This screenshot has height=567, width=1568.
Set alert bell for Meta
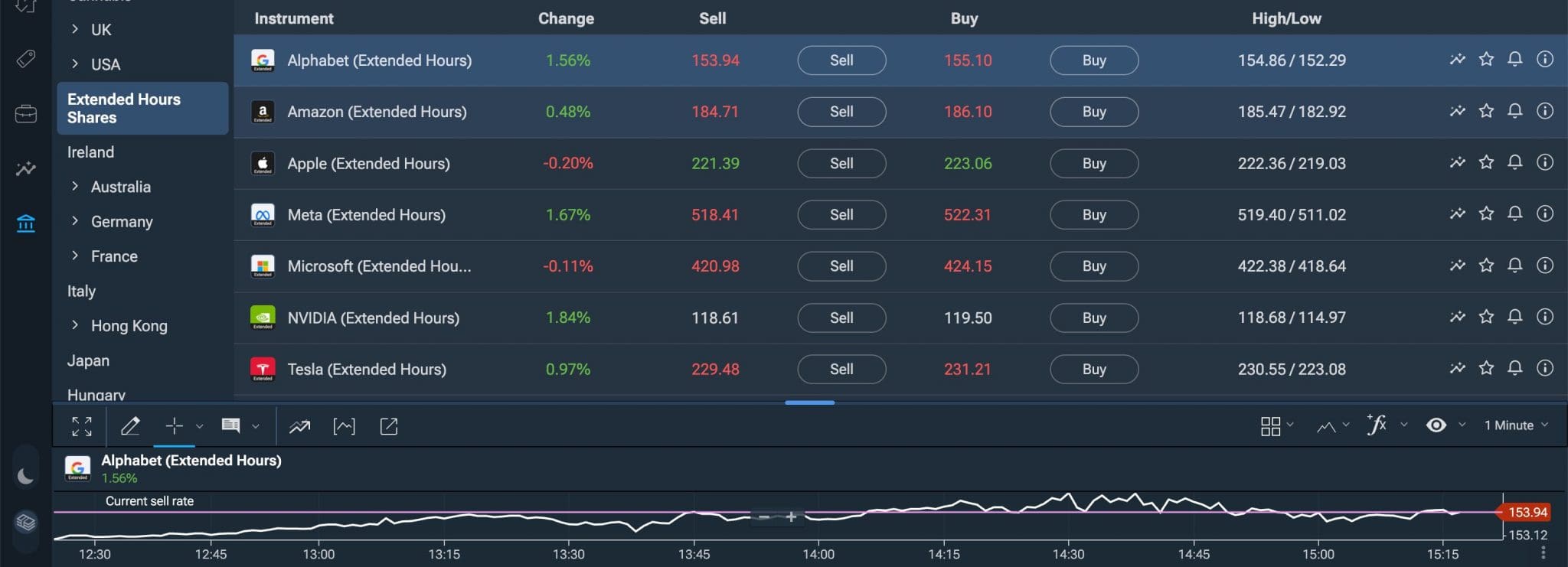[x=1514, y=213]
